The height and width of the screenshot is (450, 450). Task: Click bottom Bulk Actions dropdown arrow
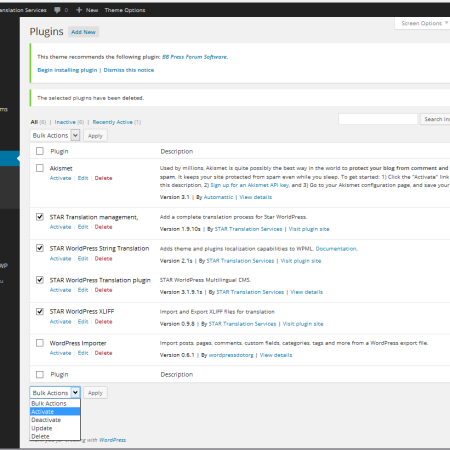coord(76,393)
